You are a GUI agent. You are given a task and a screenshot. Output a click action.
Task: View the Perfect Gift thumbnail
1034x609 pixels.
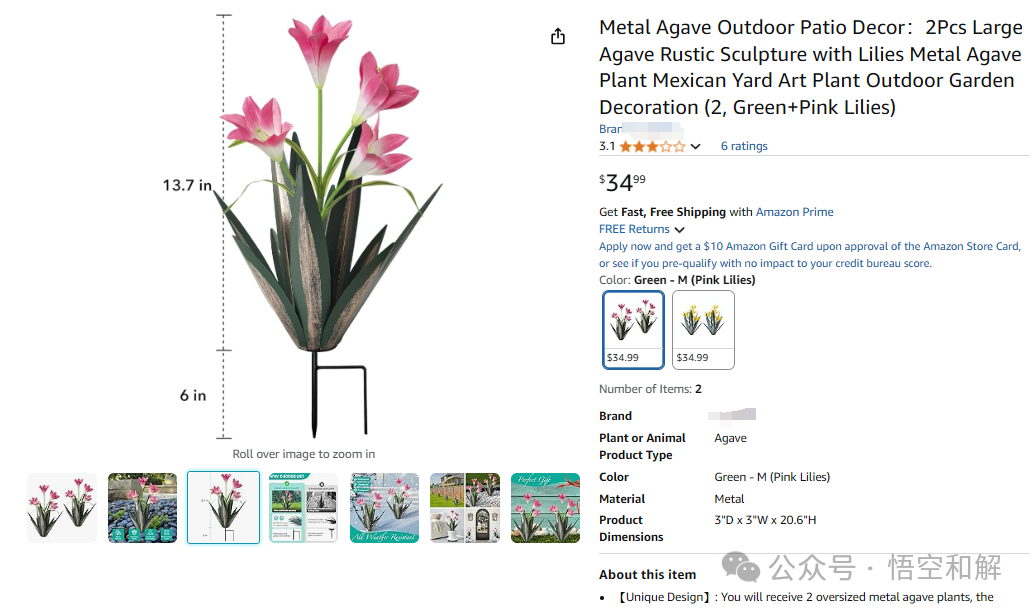545,508
